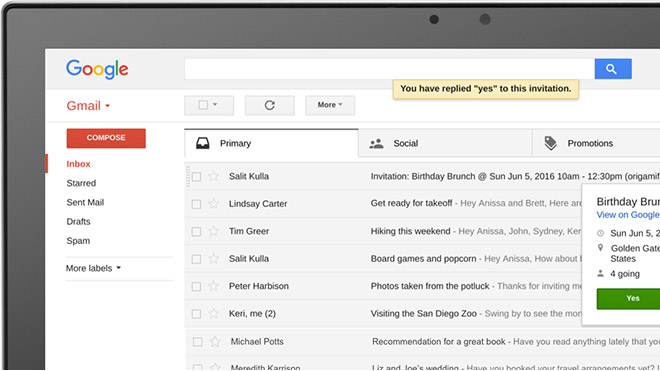Click the Social tab people icon

pos(376,144)
